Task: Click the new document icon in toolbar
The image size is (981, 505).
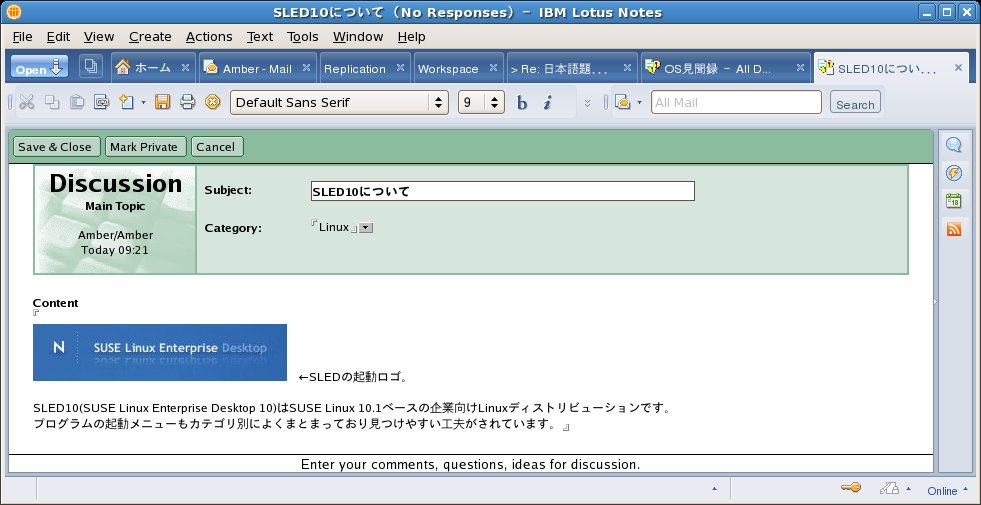Action: pyautogui.click(x=127, y=102)
